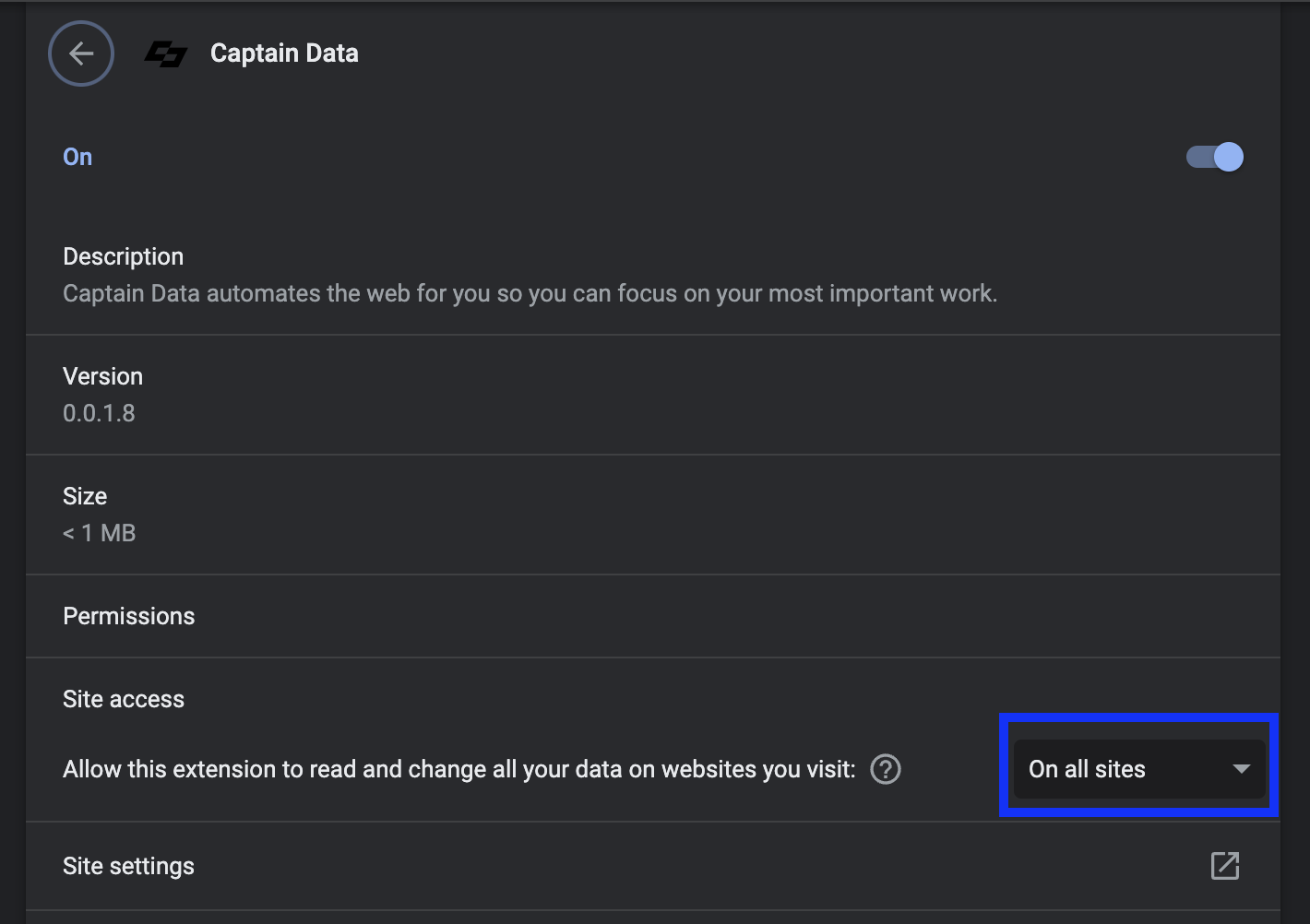Click the Description heading
This screenshot has width=1310, height=924.
123,256
